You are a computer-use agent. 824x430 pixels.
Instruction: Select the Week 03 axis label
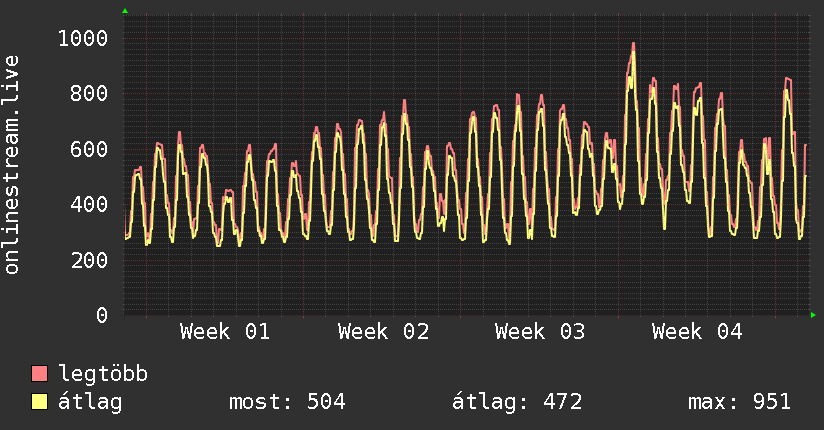click(x=540, y=332)
